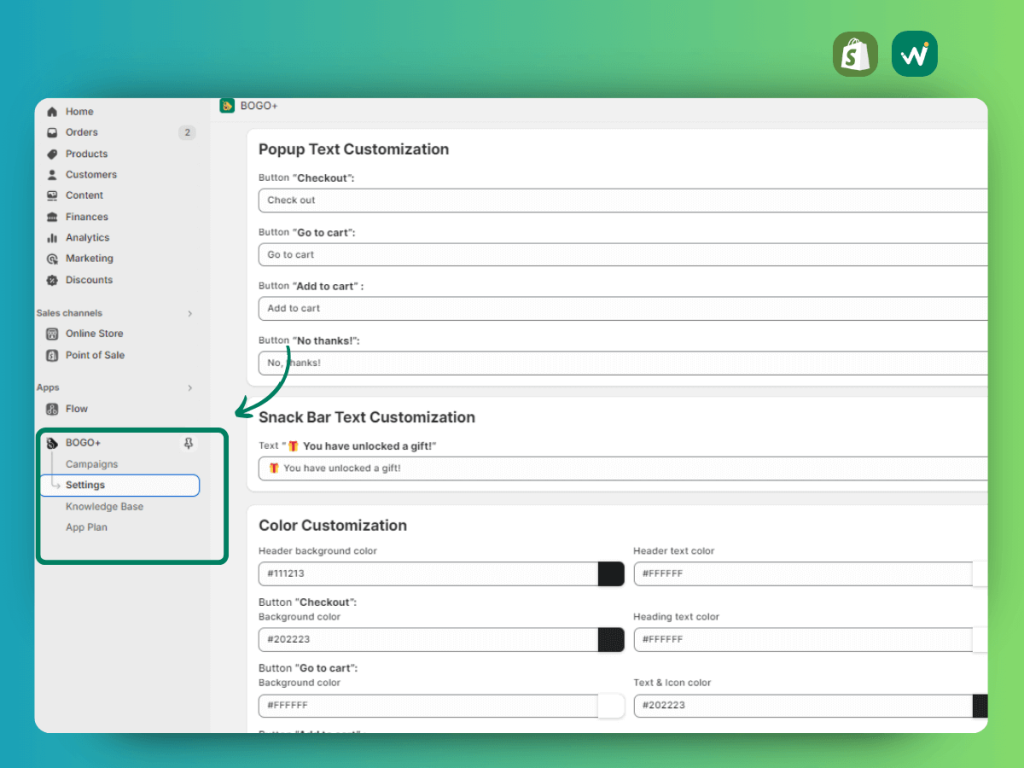Click the BOGO+ app icon in the sidebar
The height and width of the screenshot is (768, 1024).
[x=52, y=443]
